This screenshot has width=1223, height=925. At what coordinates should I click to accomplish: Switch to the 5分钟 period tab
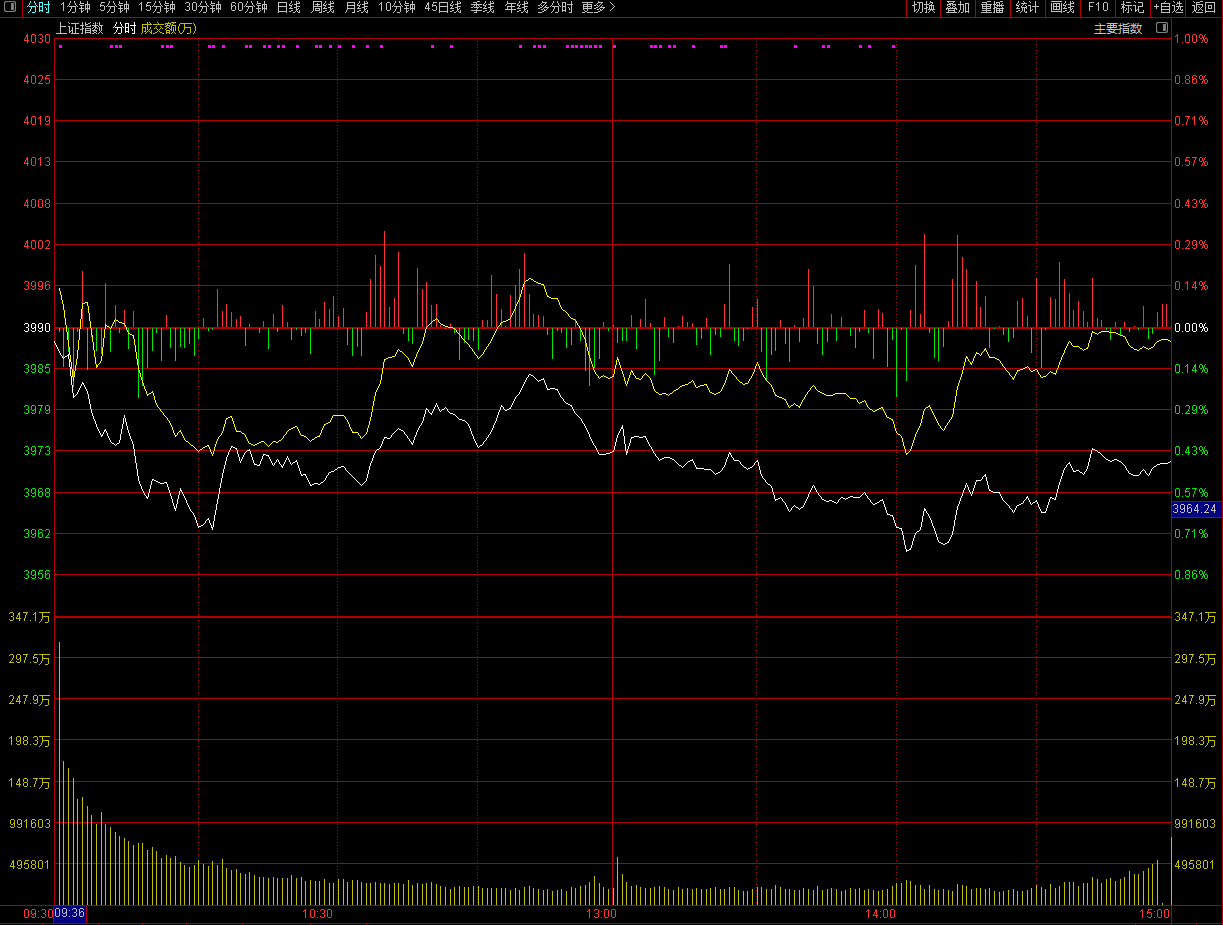[114, 7]
